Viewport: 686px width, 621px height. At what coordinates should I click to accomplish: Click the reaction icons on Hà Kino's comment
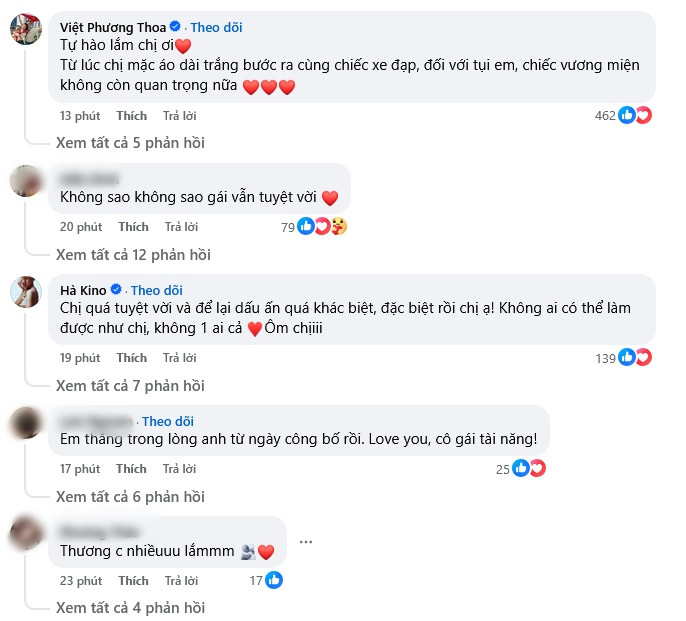pos(636,357)
